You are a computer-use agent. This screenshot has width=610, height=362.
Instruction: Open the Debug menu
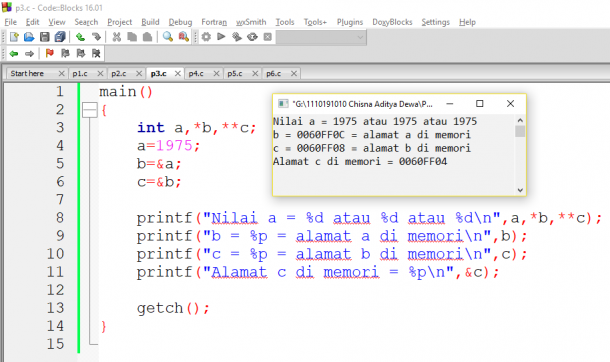(180, 22)
